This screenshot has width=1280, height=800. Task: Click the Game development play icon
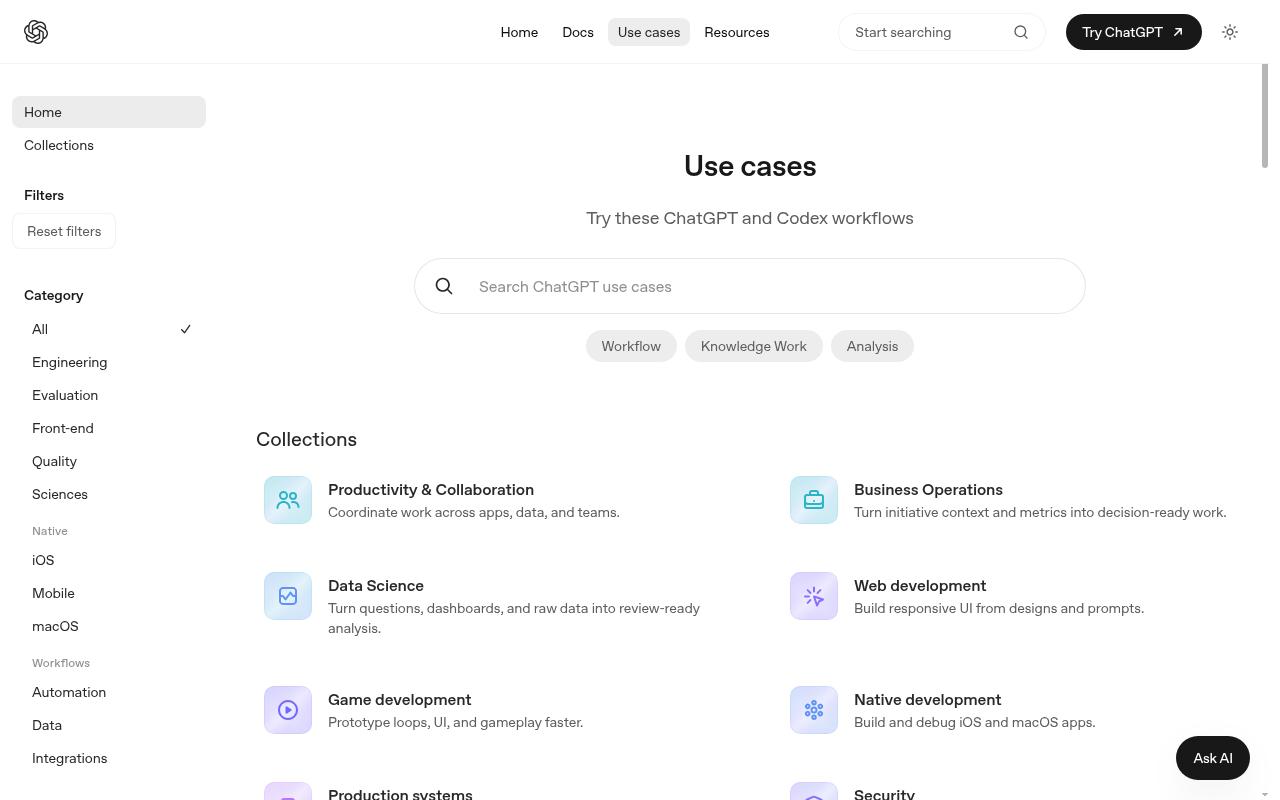288,710
